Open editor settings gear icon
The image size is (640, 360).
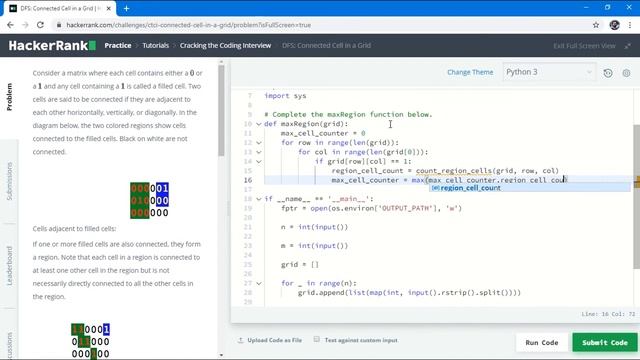[x=626, y=73]
